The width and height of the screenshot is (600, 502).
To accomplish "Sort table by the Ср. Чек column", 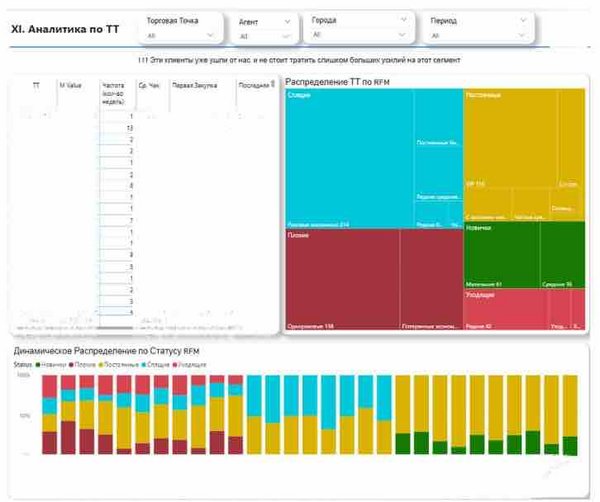I will point(149,85).
